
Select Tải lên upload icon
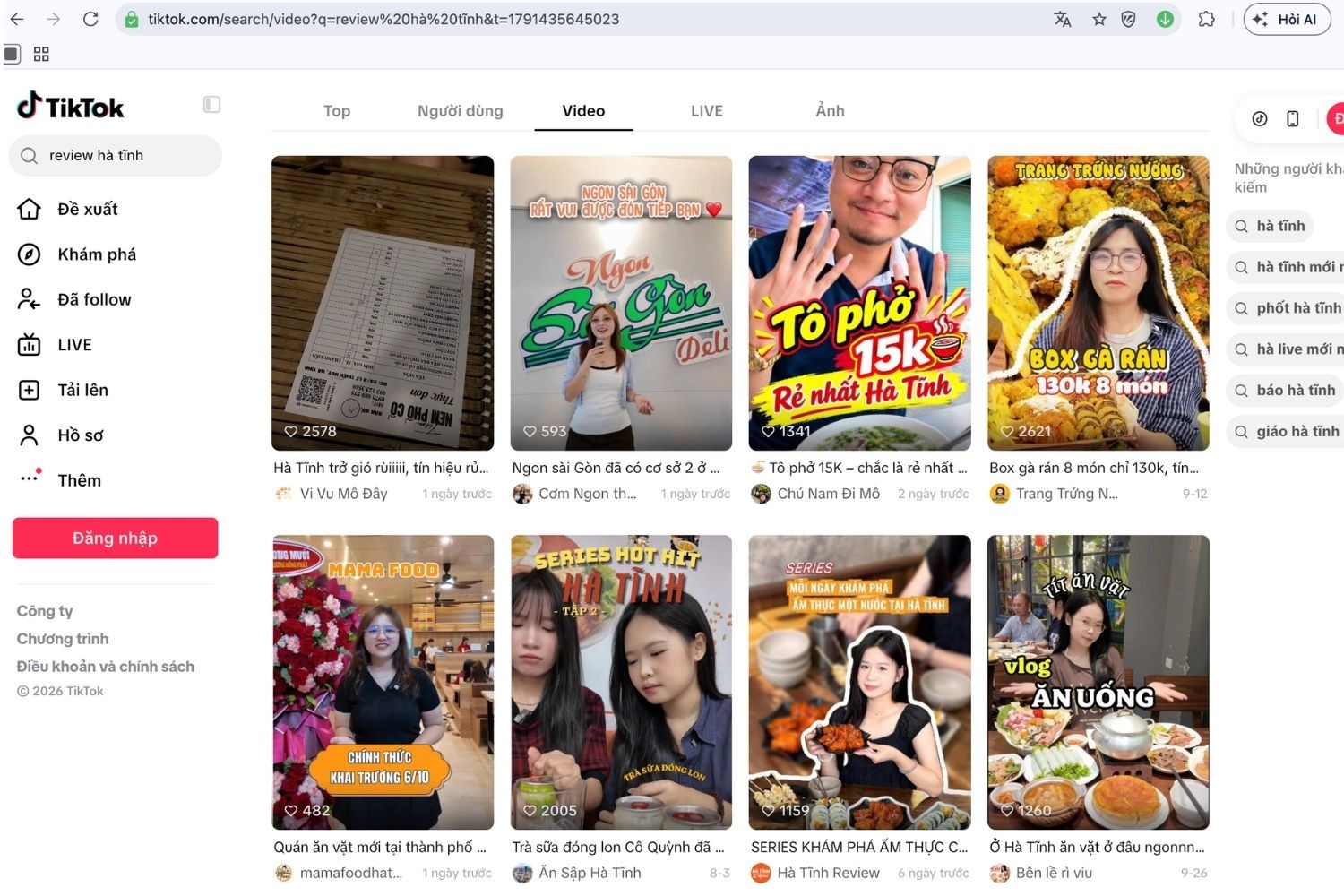click(30, 390)
